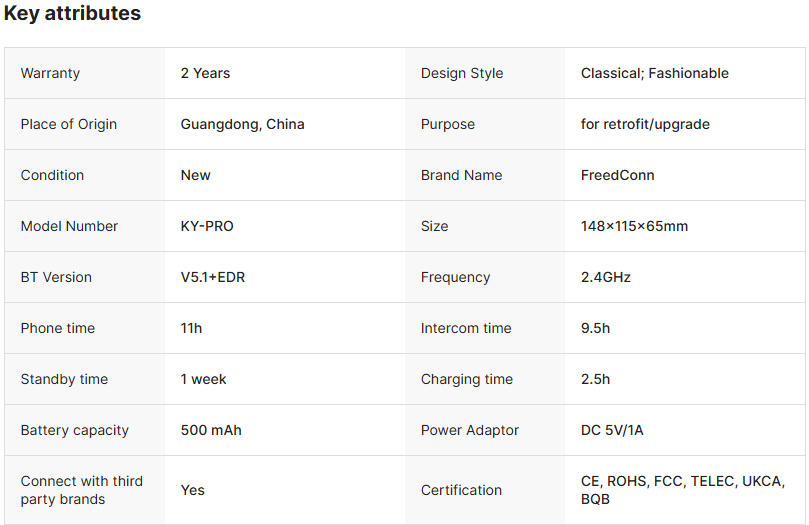Select the 2.4GHz frequency value
The width and height of the screenshot is (809, 525).
coord(605,277)
